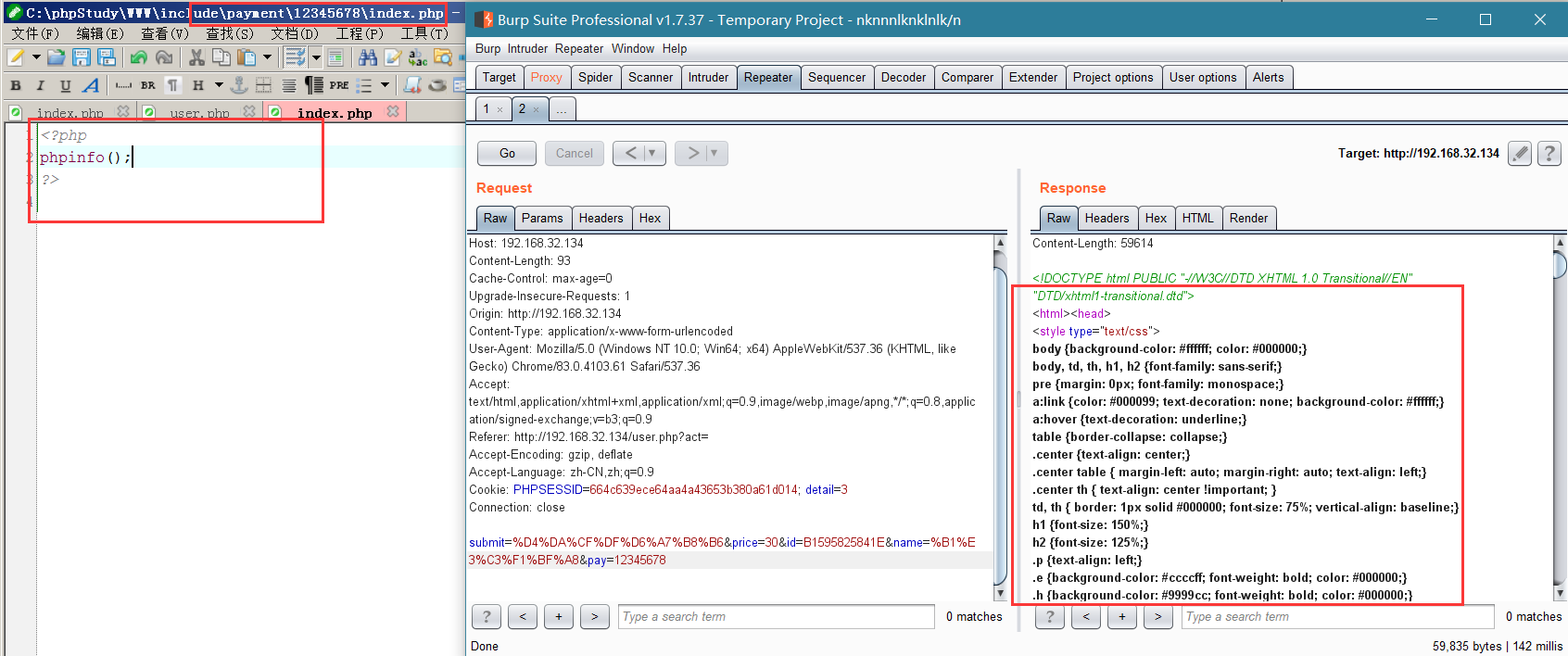Click the New document pencil icon in editor
This screenshot has width=1568, height=656.
(16, 57)
